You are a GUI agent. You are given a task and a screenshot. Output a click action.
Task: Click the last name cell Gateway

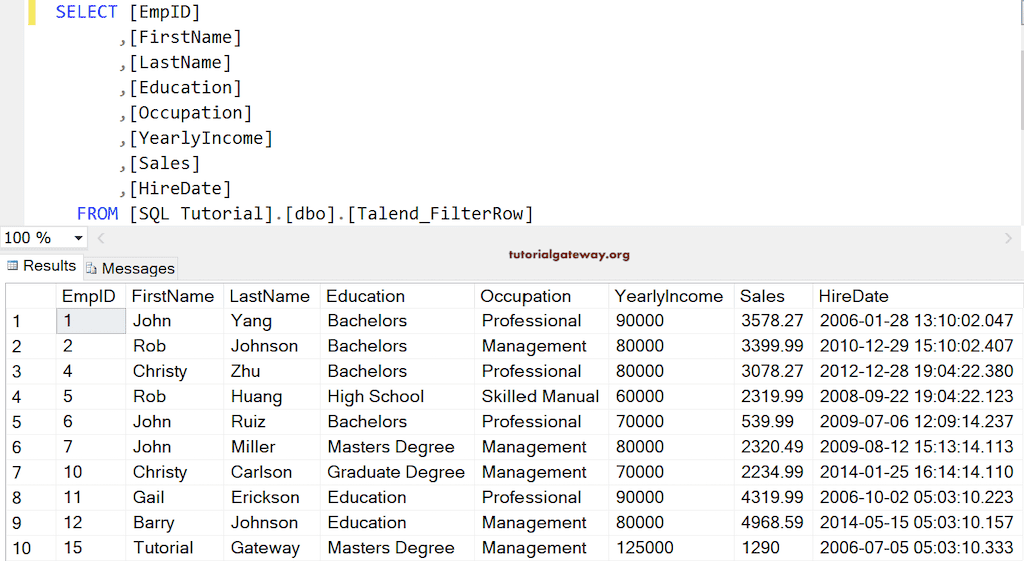[272, 548]
